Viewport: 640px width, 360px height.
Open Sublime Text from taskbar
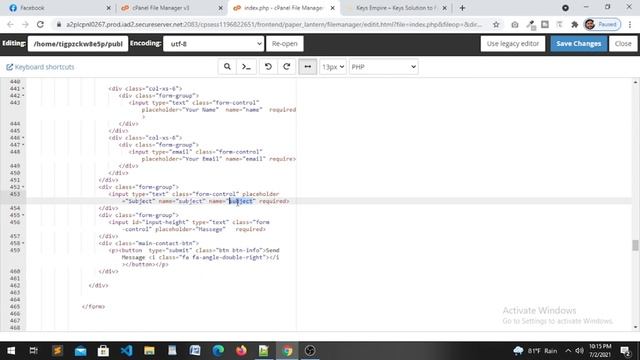[x=57, y=351]
